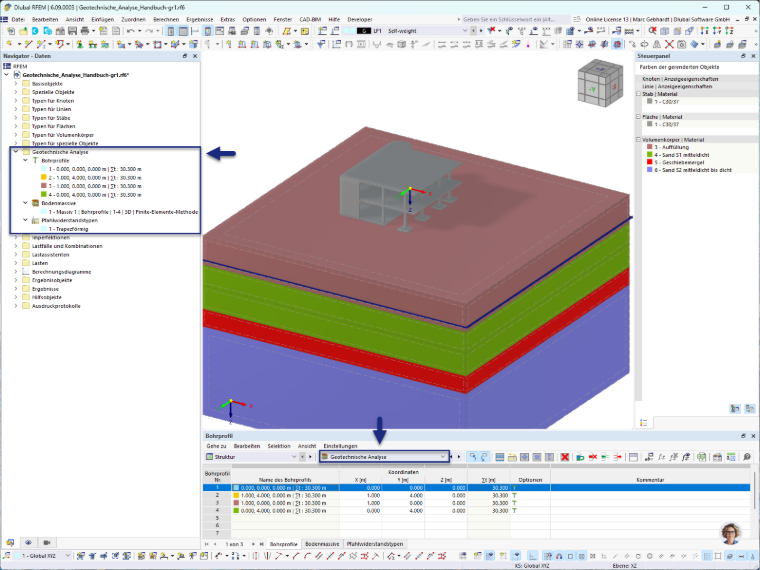Viewport: 760px width, 570px height.
Task: Click the navigator camera views icon at bottom
Action: (47, 542)
